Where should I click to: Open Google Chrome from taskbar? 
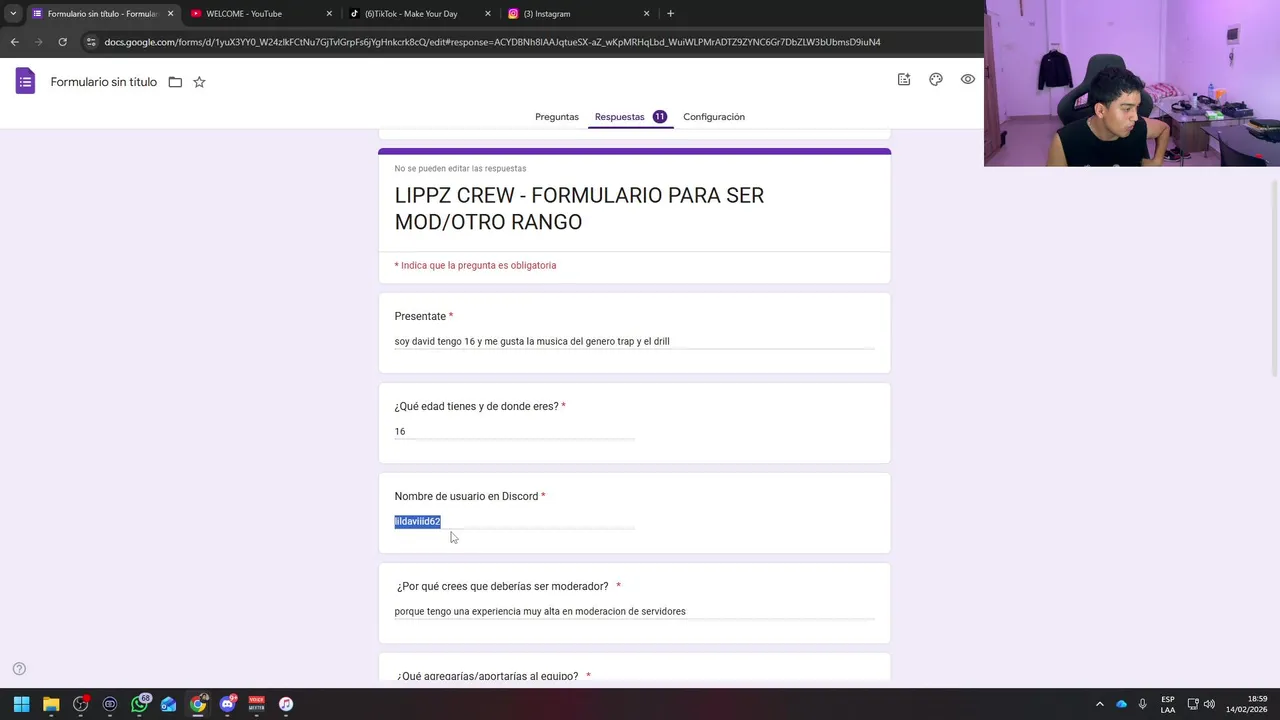pyautogui.click(x=198, y=704)
